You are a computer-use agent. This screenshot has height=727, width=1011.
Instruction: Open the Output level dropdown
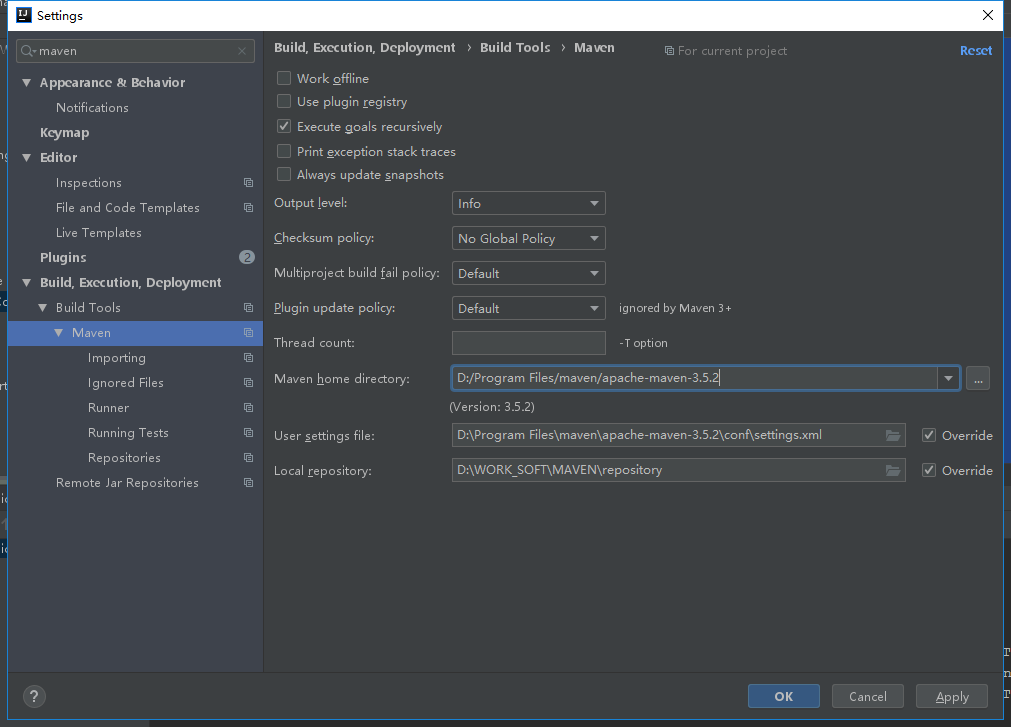point(529,204)
